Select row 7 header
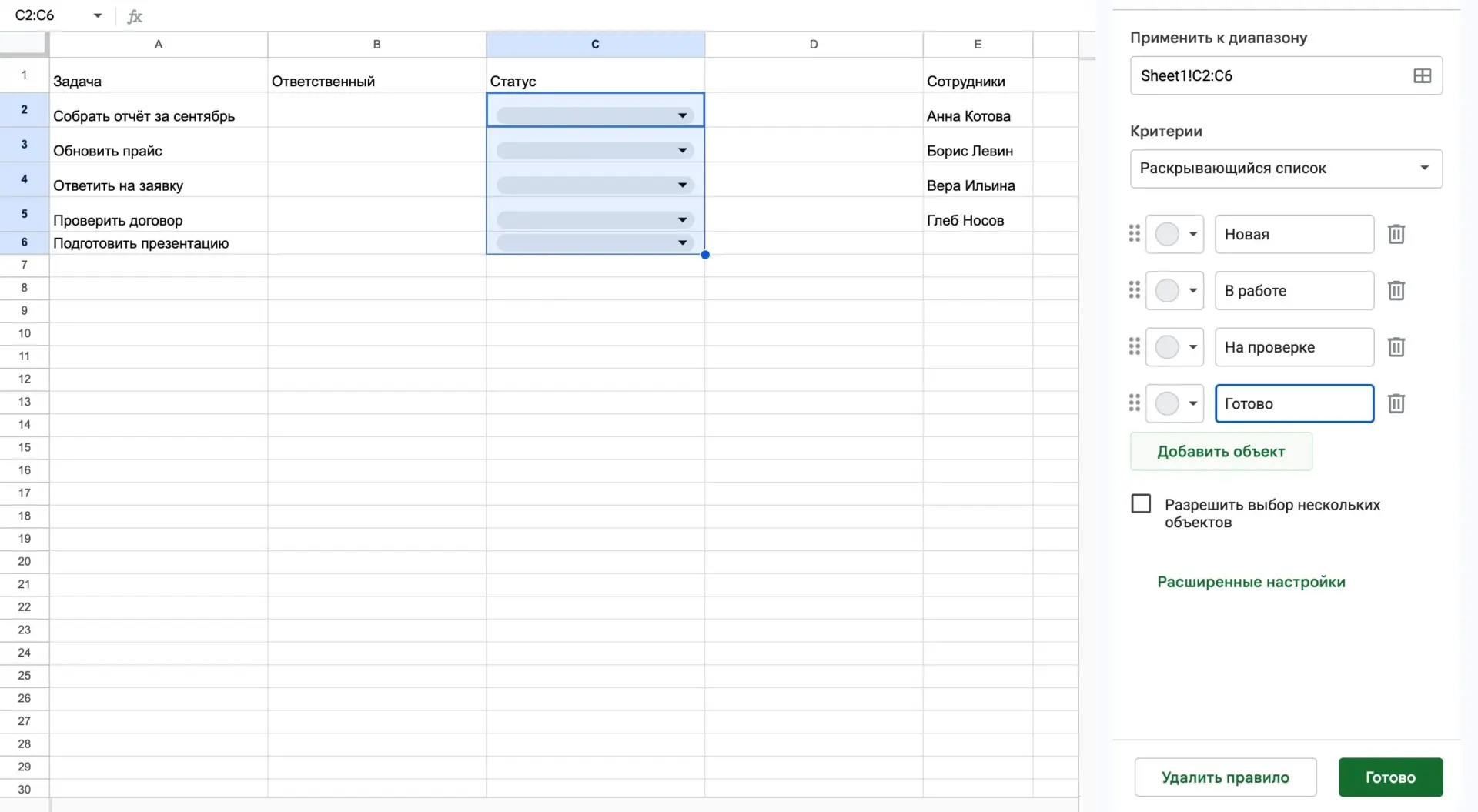This screenshot has height=812, width=1478. coord(25,265)
